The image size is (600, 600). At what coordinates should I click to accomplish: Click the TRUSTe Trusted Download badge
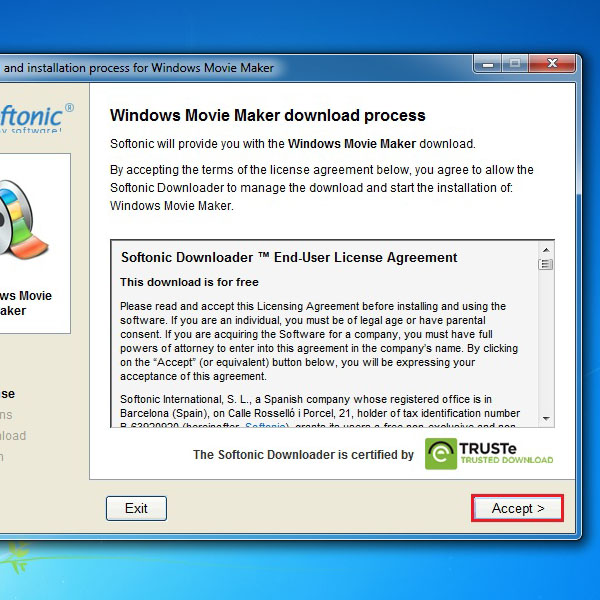pos(489,454)
